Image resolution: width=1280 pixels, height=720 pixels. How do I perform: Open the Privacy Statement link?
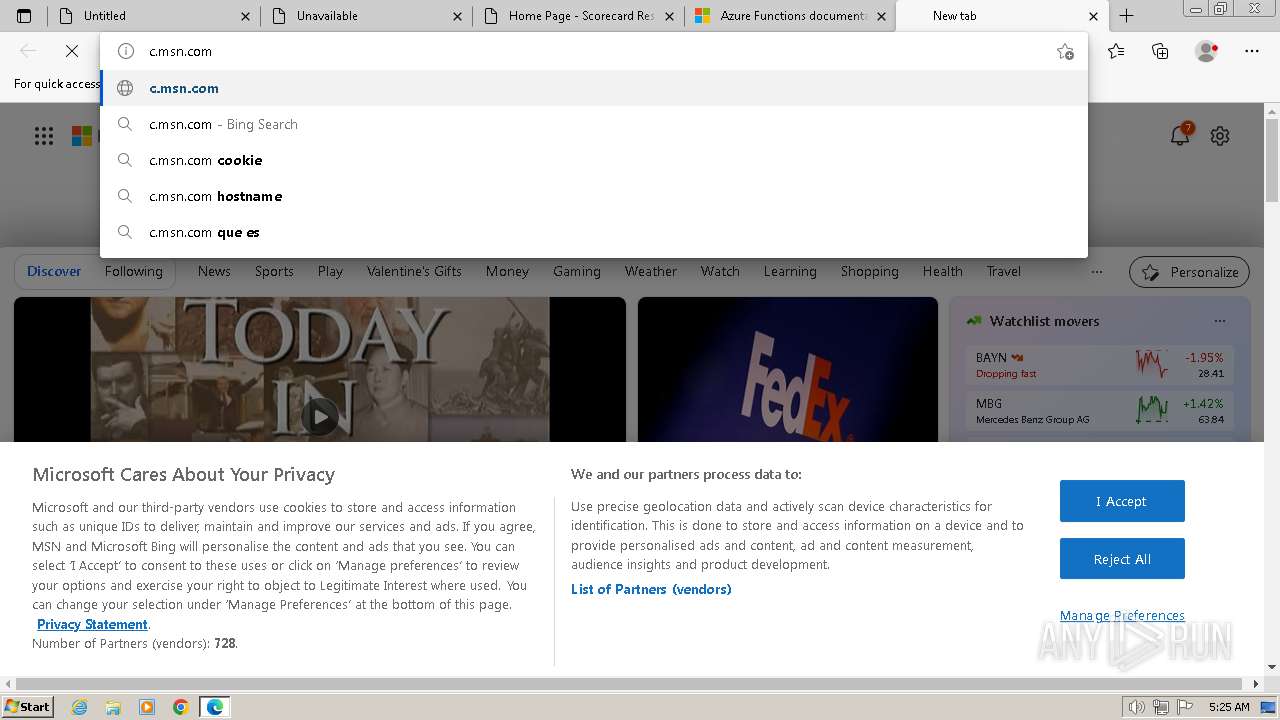click(x=92, y=624)
